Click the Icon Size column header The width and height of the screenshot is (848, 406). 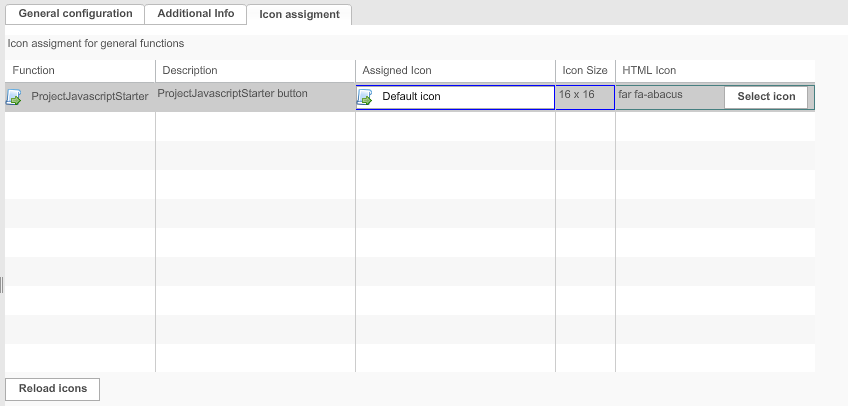point(585,70)
